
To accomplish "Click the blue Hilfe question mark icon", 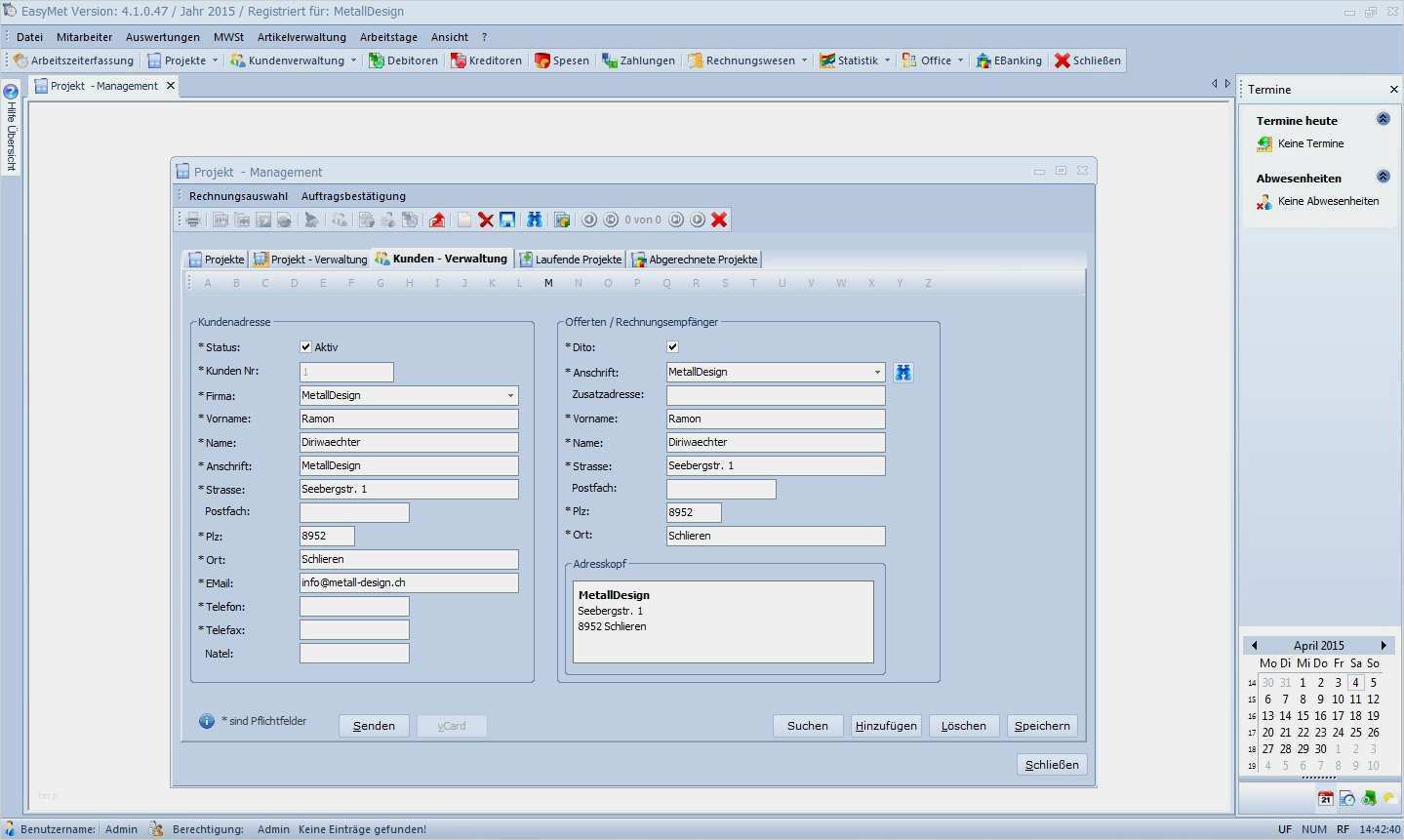I will pos(11,92).
